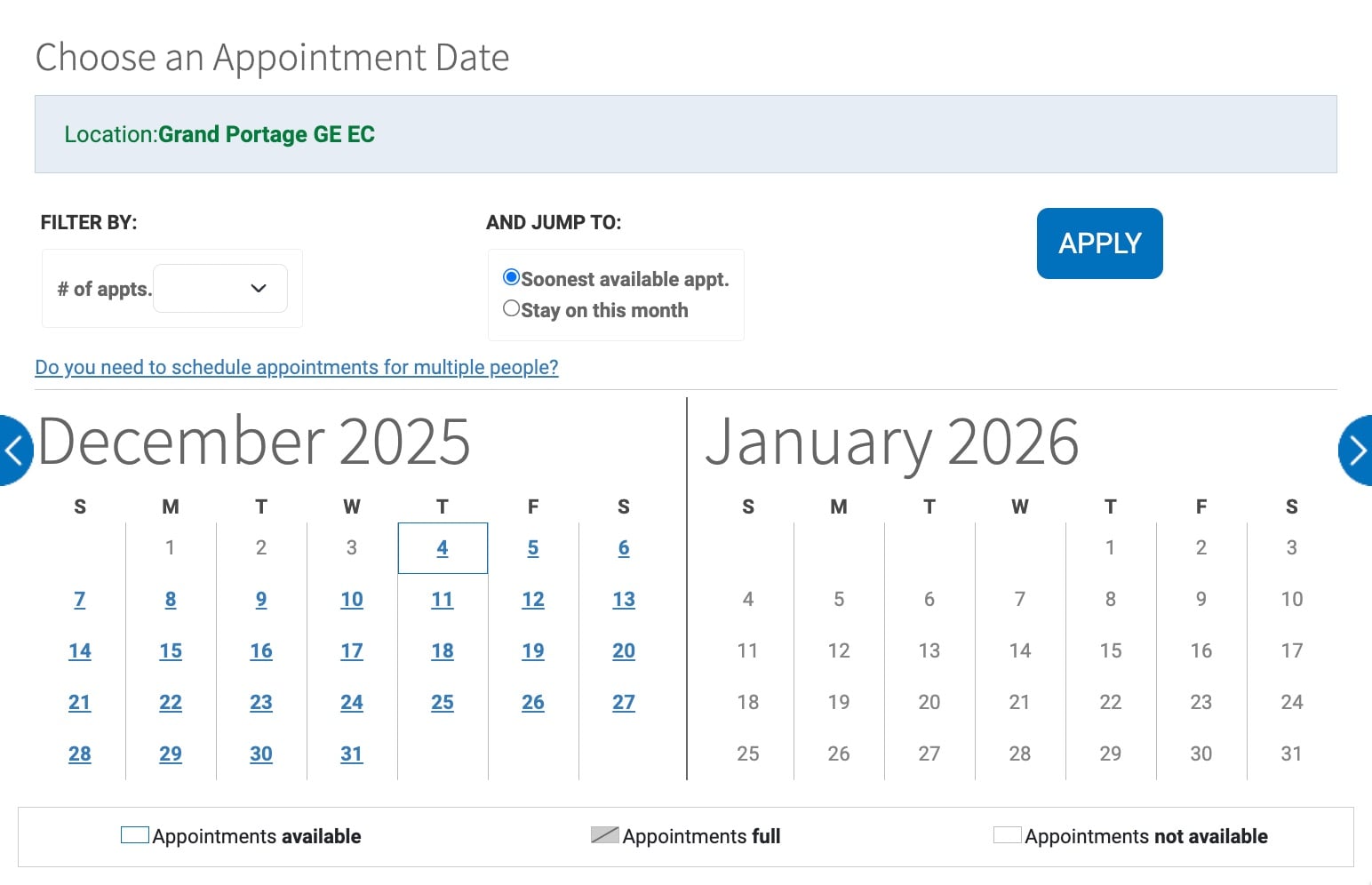Pick December 18 on the calendar
The width and height of the screenshot is (1372, 885).
point(443,651)
